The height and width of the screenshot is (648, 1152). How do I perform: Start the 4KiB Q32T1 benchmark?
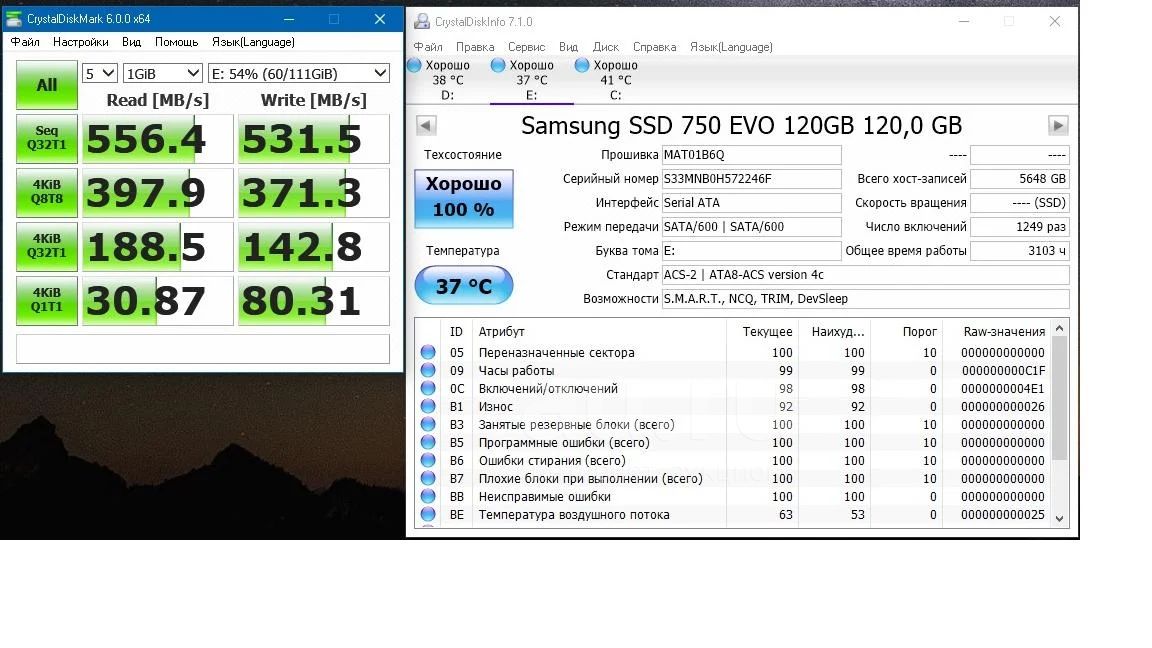[x=47, y=246]
